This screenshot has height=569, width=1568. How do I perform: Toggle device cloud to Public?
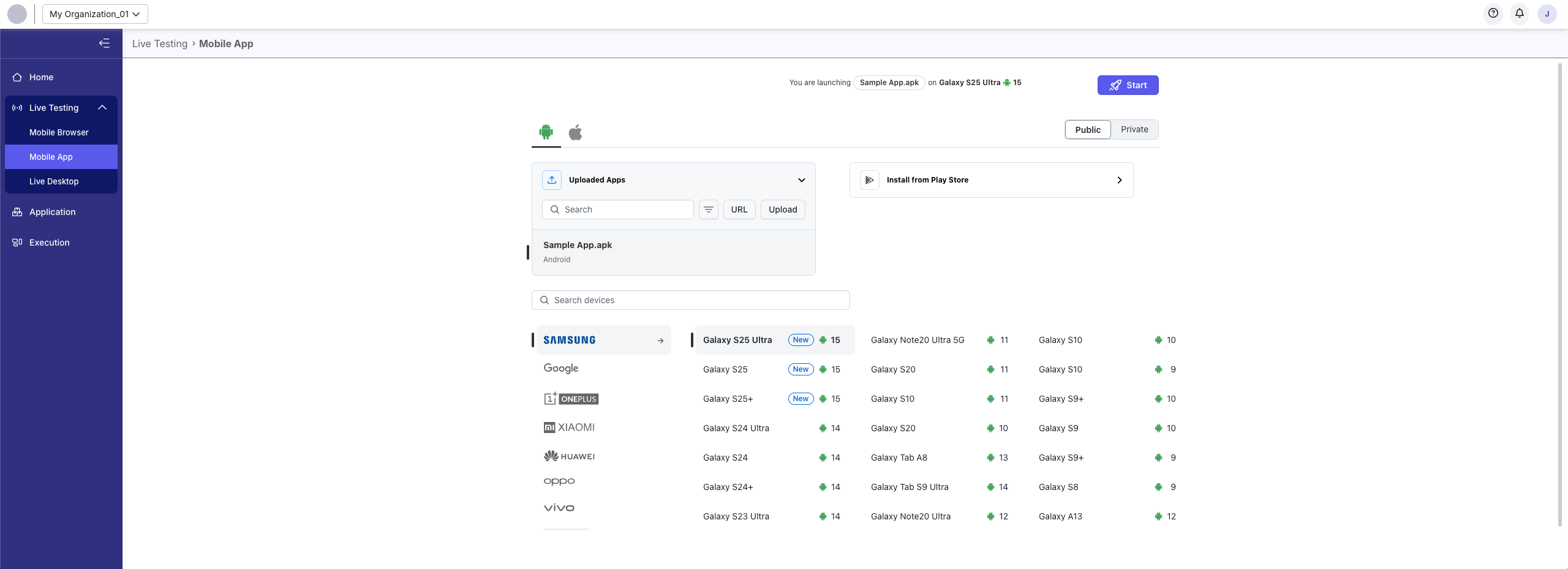[1087, 130]
